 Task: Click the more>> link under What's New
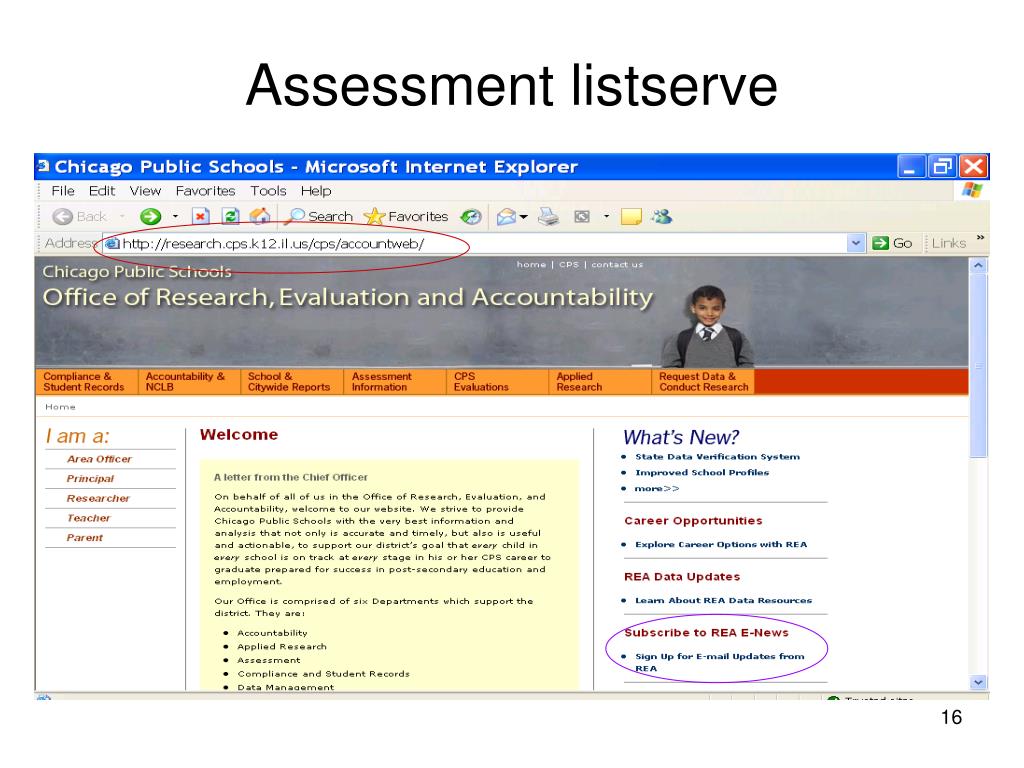click(x=657, y=488)
